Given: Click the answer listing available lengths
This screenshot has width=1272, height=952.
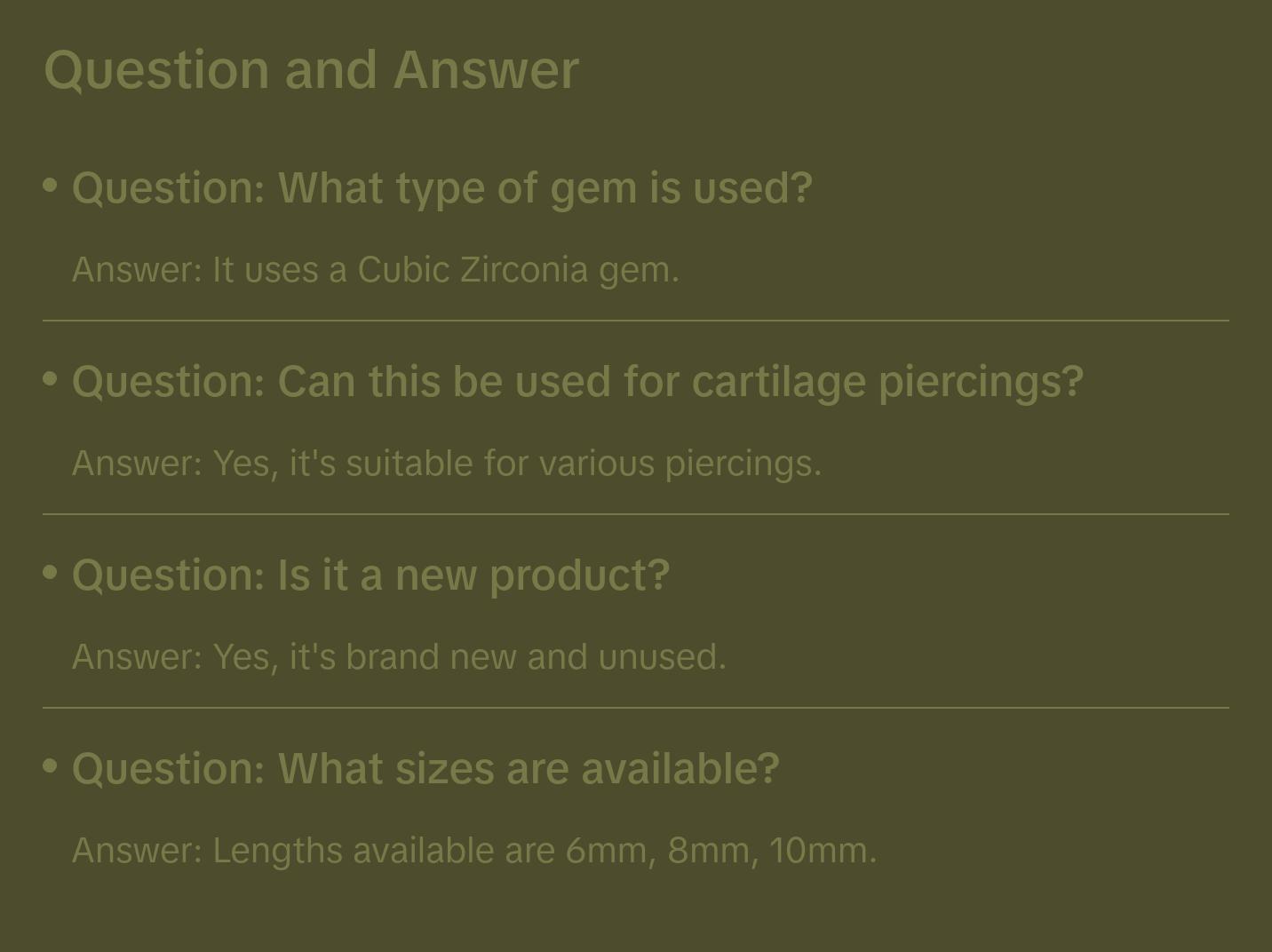Looking at the screenshot, I should [473, 851].
